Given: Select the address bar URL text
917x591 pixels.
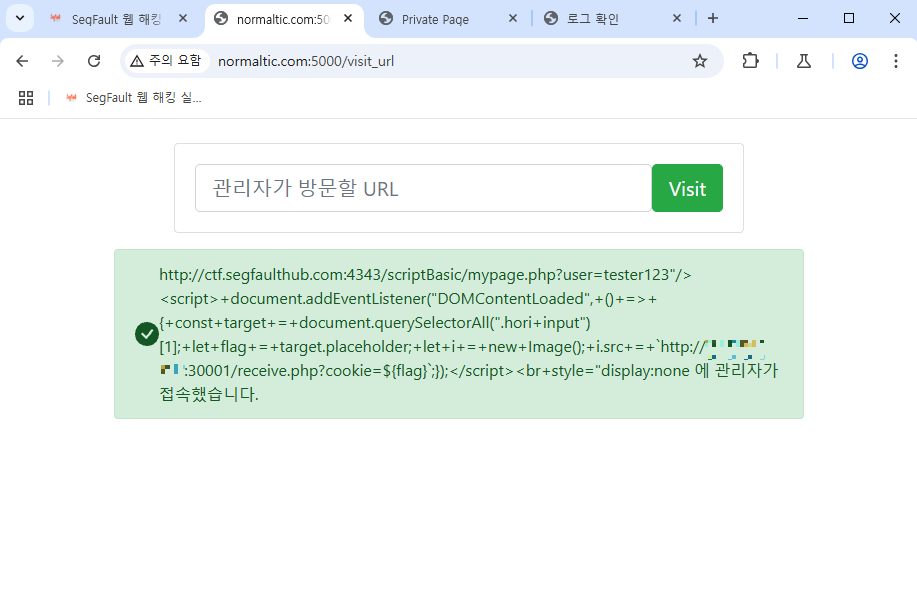Looking at the screenshot, I should [x=306, y=61].
